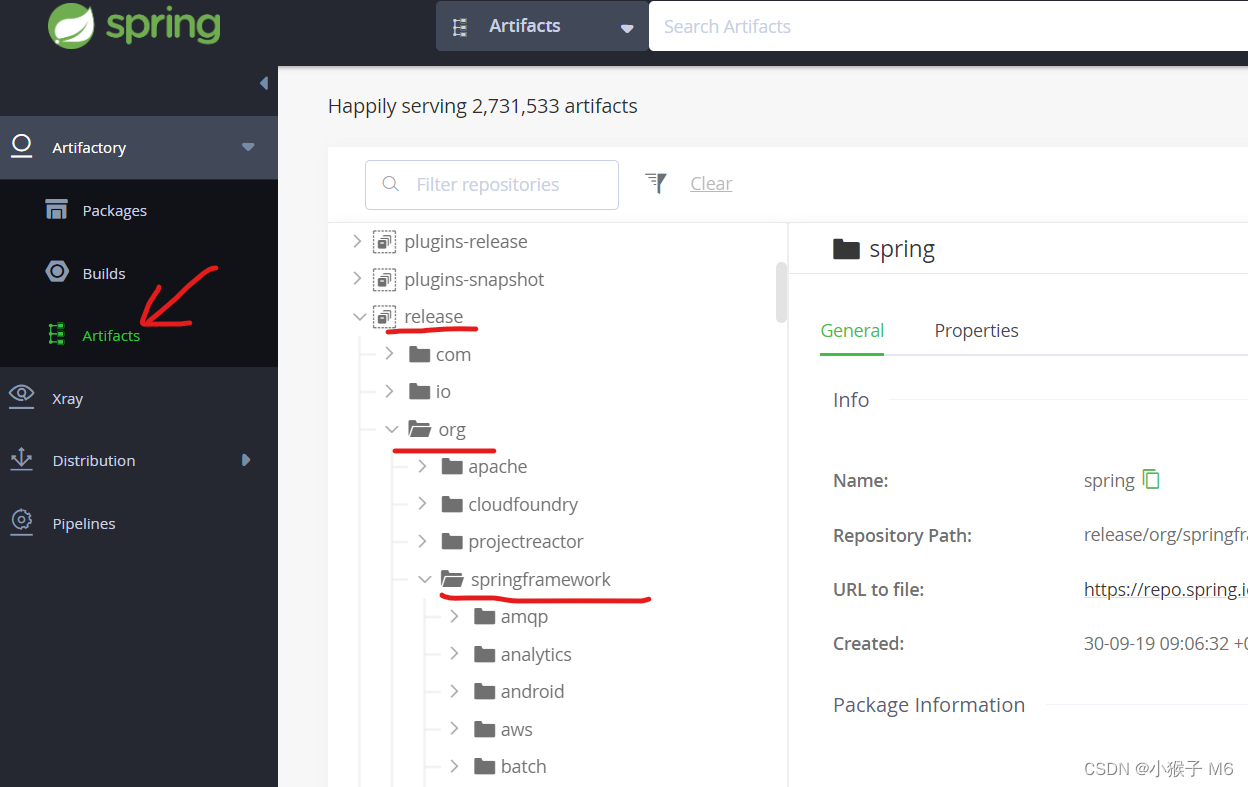Click the Spring leaf logo

72,25
